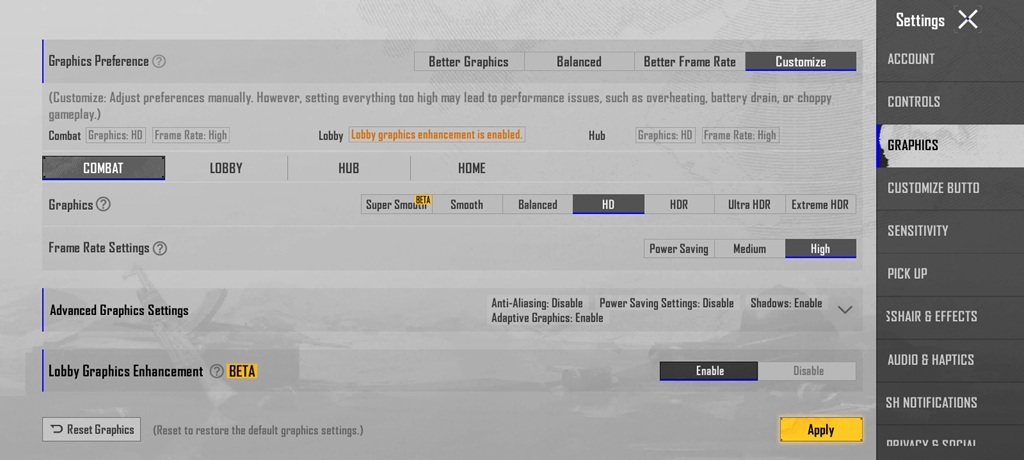
Task: Click help icon next to Graphics Preference
Action: click(x=159, y=61)
